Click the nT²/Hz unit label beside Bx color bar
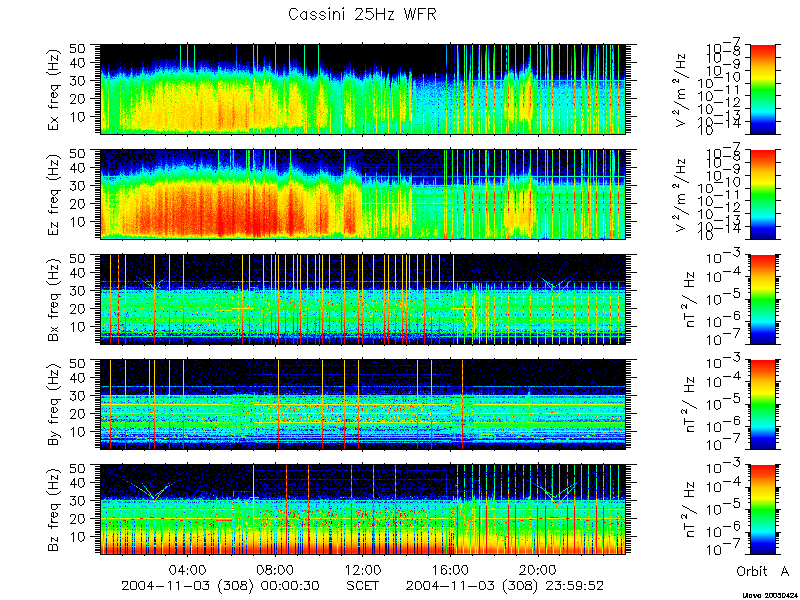The height and width of the screenshot is (600, 800). pos(691,299)
